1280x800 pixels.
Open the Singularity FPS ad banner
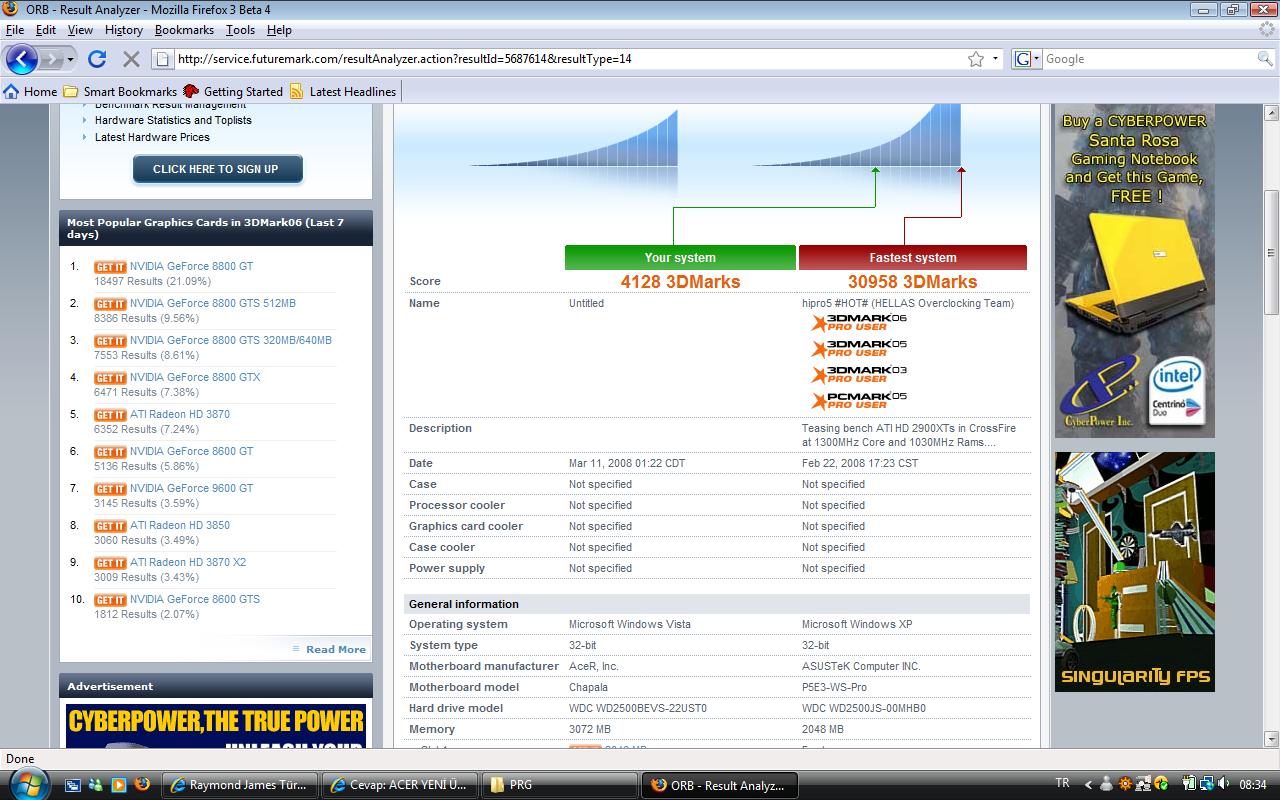tap(1135, 572)
